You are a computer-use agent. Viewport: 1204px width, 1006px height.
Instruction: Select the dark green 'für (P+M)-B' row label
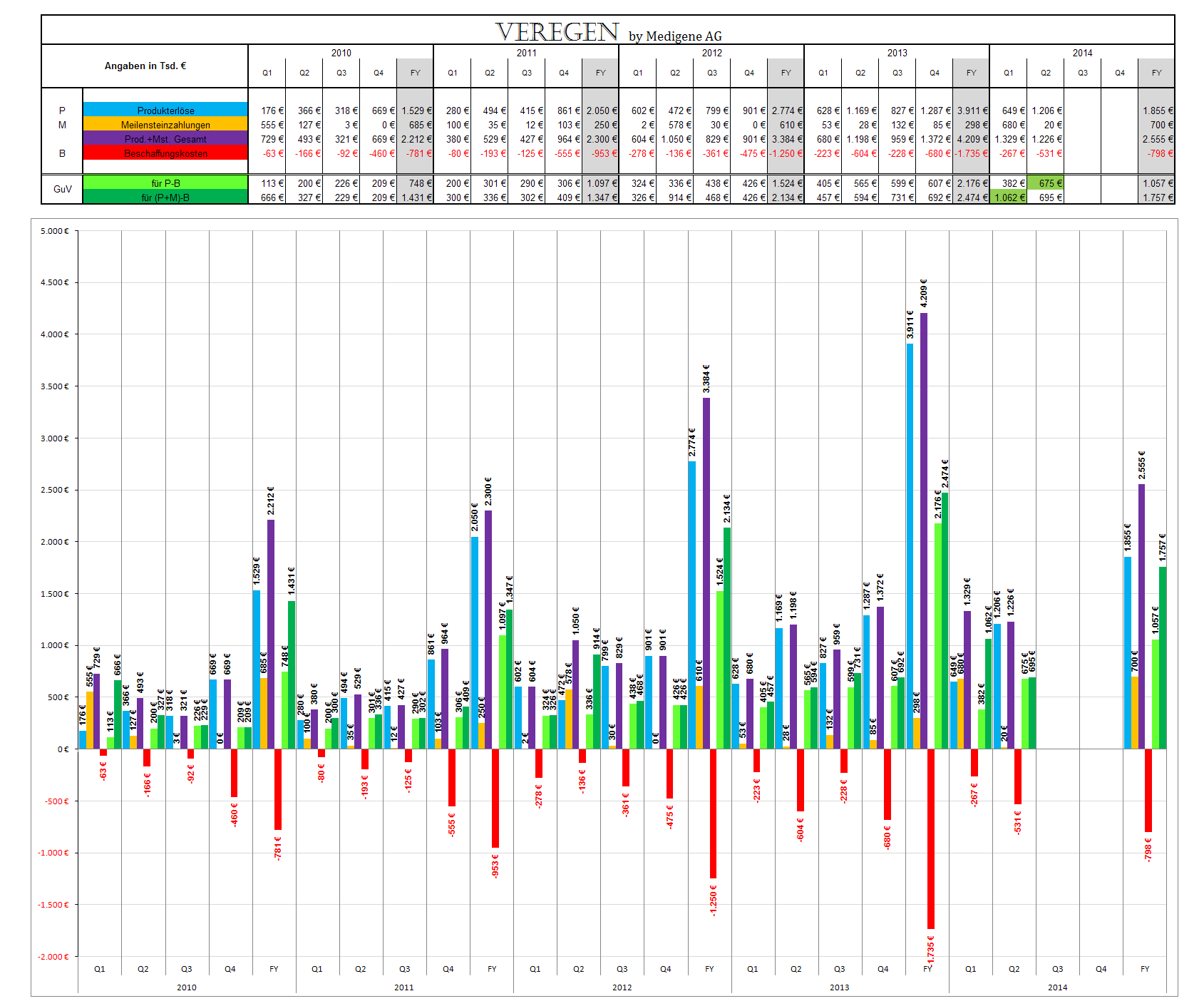165,197
